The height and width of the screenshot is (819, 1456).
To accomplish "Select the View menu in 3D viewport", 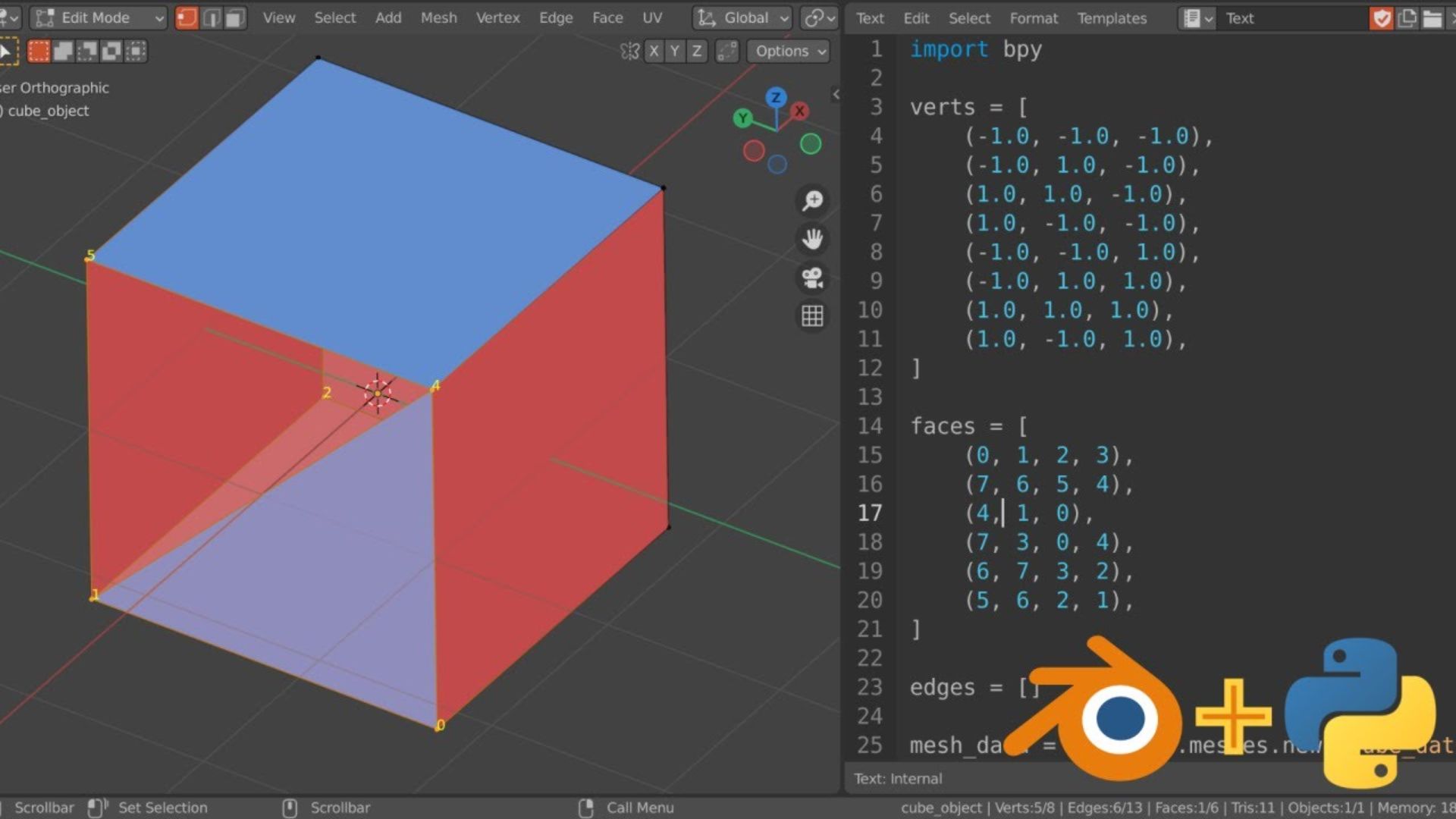I will (278, 18).
